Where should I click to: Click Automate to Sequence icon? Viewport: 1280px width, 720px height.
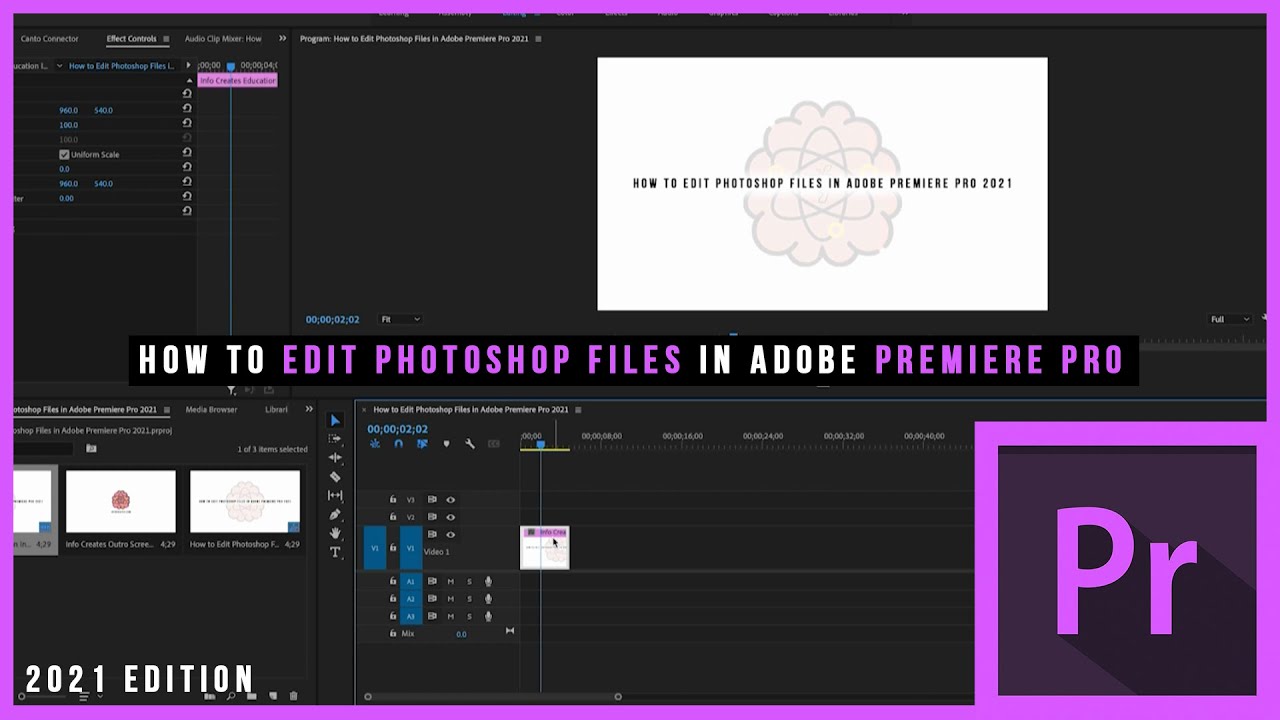coord(210,695)
